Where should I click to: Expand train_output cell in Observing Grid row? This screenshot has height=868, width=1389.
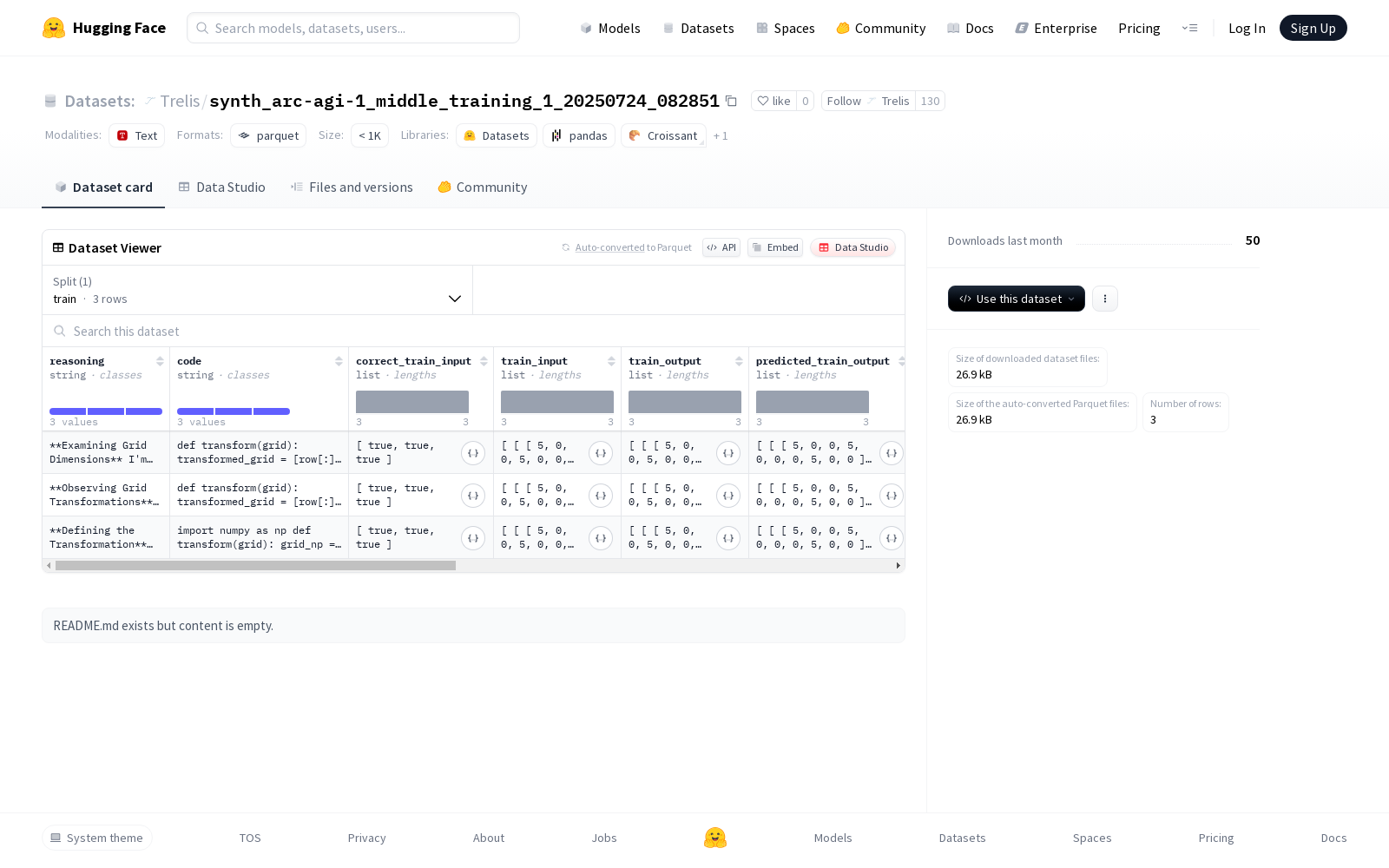[728, 495]
